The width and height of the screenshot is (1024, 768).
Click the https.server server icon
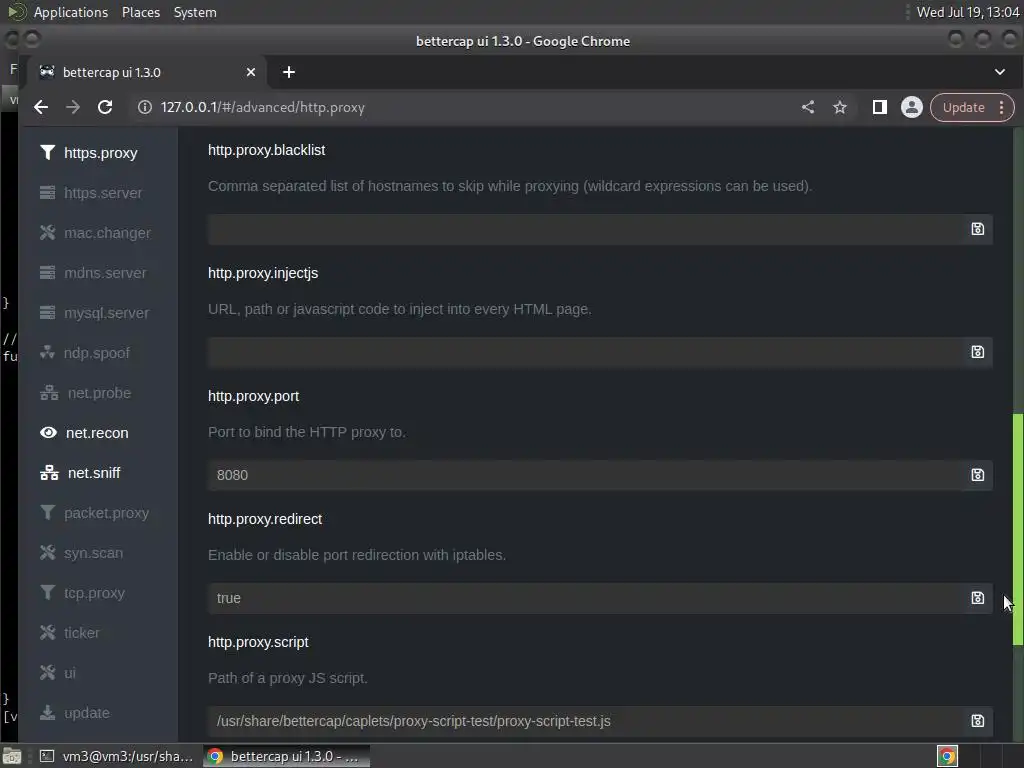pyautogui.click(x=48, y=193)
